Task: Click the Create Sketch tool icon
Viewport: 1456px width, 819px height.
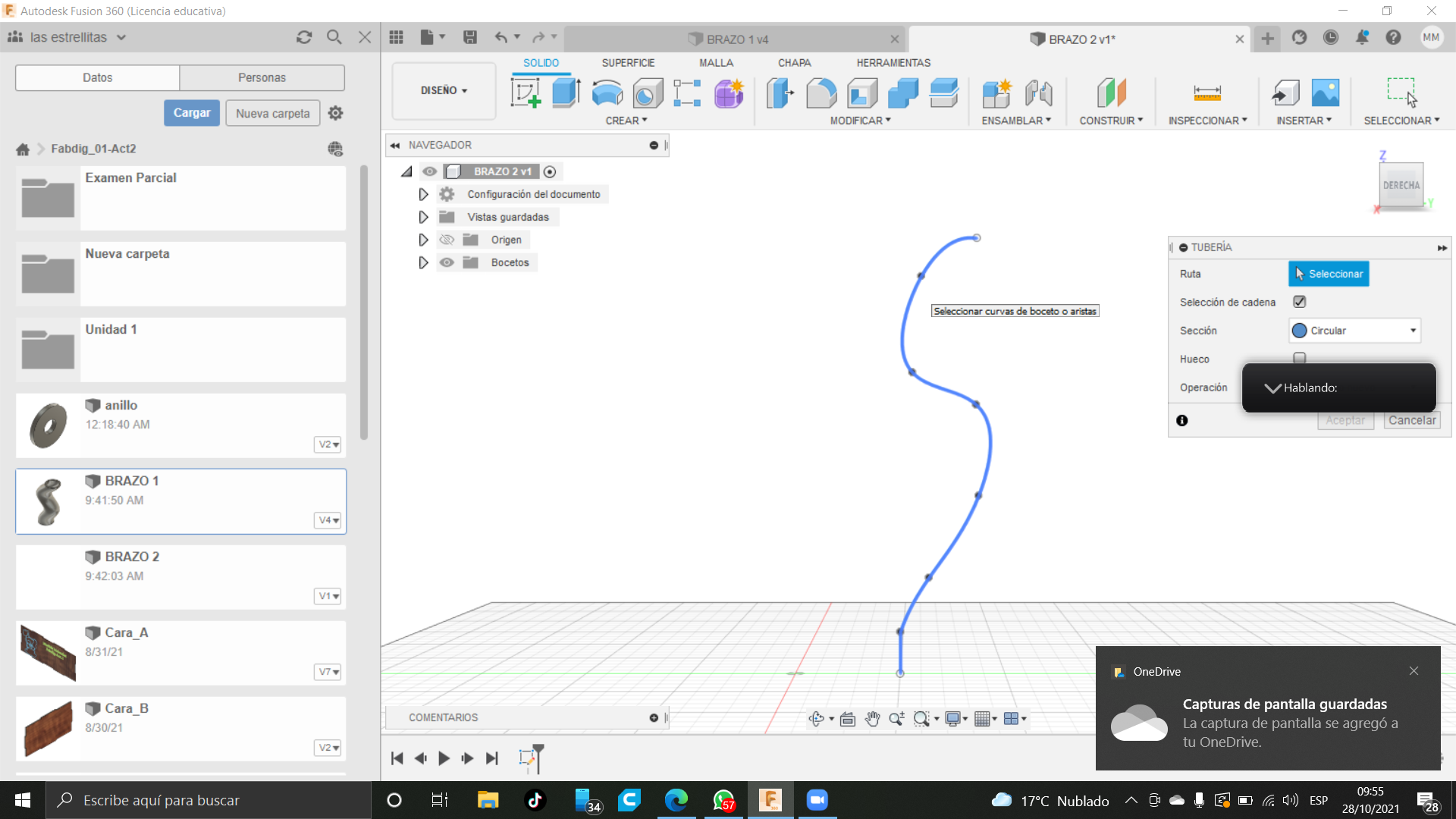Action: (x=526, y=93)
